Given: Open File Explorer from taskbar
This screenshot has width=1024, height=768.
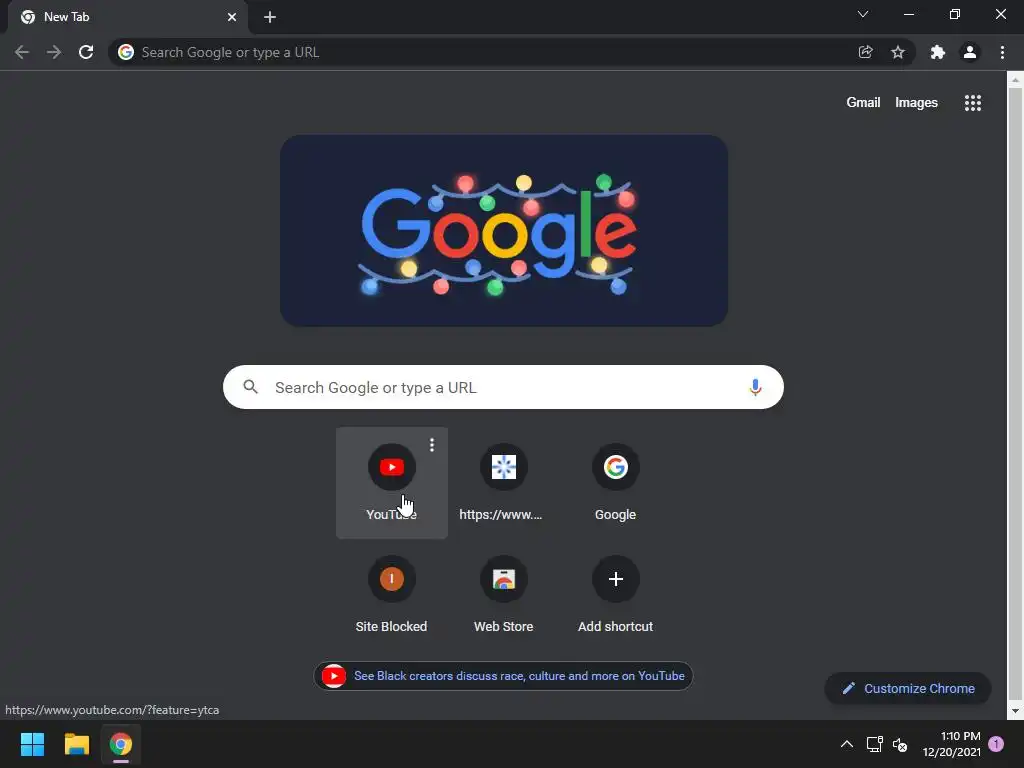Looking at the screenshot, I should point(76,744).
